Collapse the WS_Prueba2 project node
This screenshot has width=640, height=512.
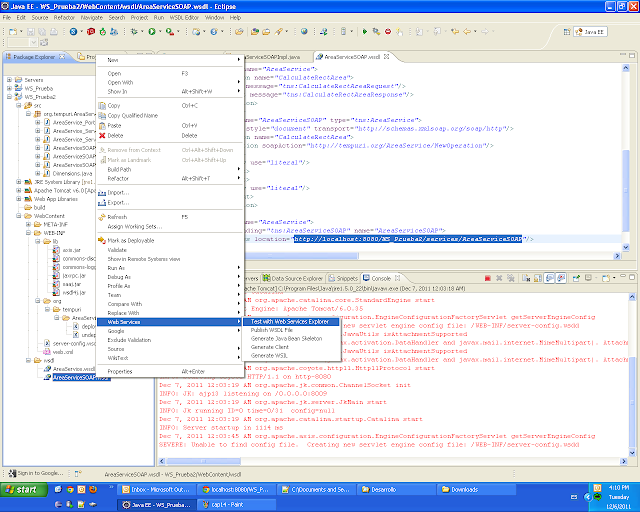[x=9, y=97]
